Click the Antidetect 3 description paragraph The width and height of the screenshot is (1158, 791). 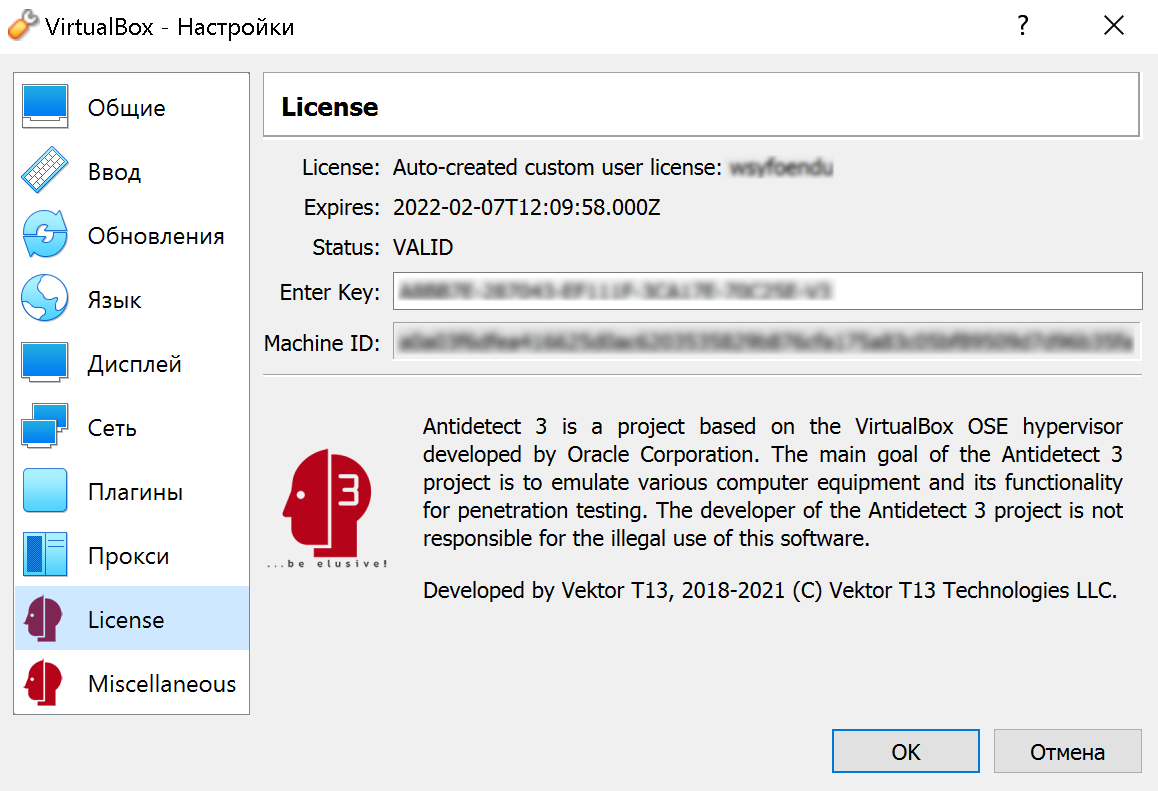(772, 482)
